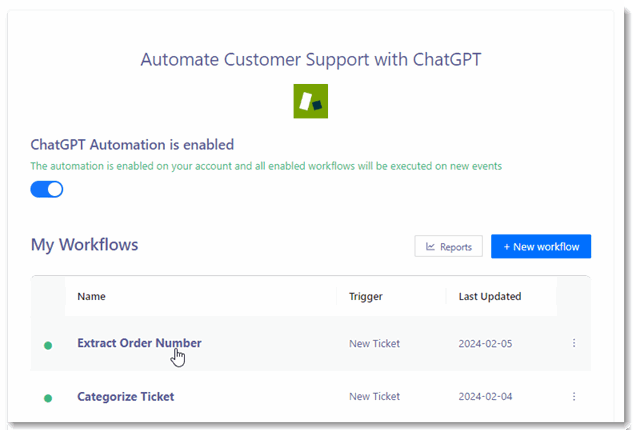
Task: Sort by the Trigger column header
Action: click(366, 297)
